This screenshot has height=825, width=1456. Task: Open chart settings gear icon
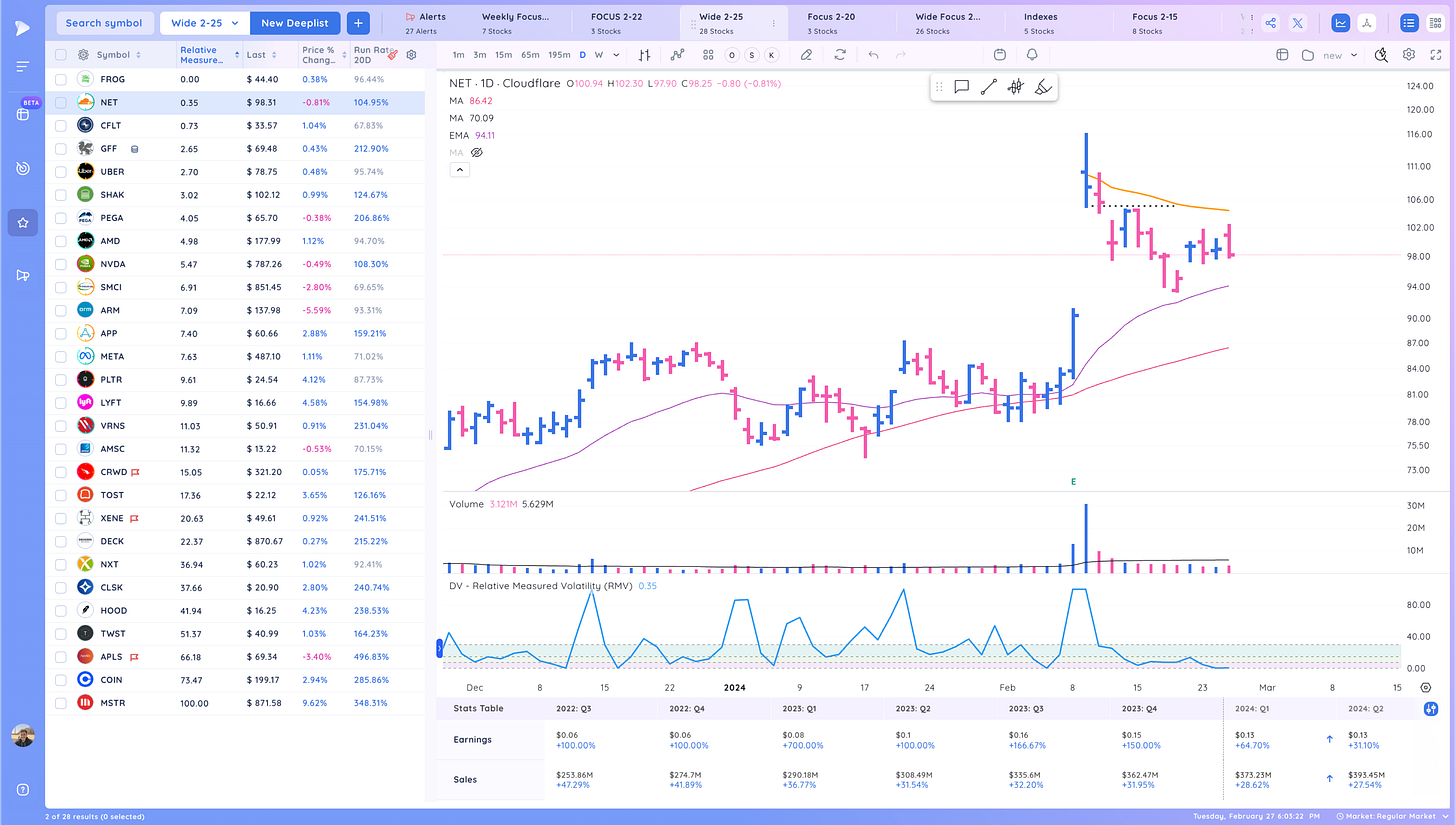click(x=1408, y=55)
